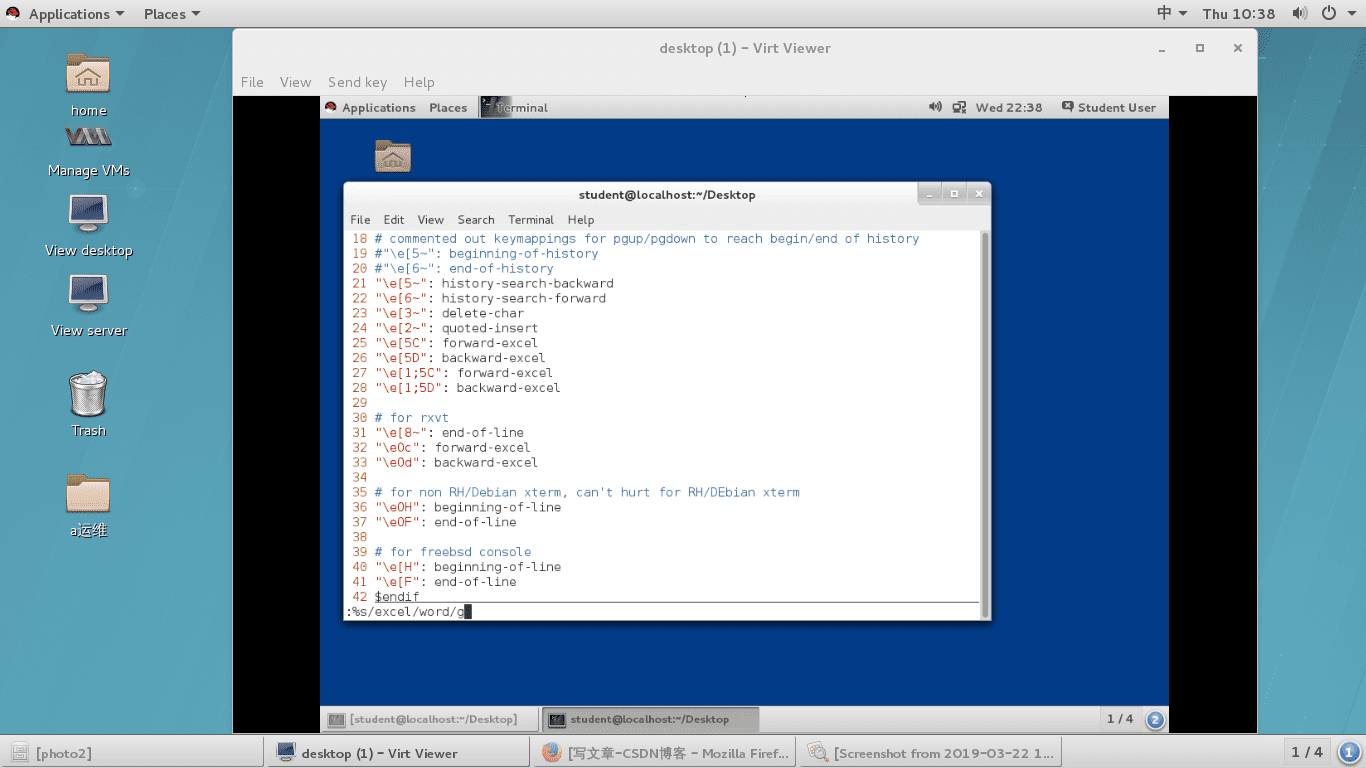Open the View desktop shortcut

87,220
